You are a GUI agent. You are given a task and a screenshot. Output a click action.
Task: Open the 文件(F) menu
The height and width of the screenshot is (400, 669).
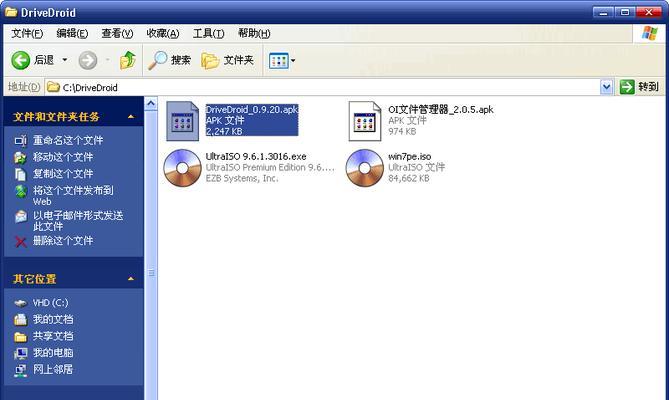click(27, 33)
